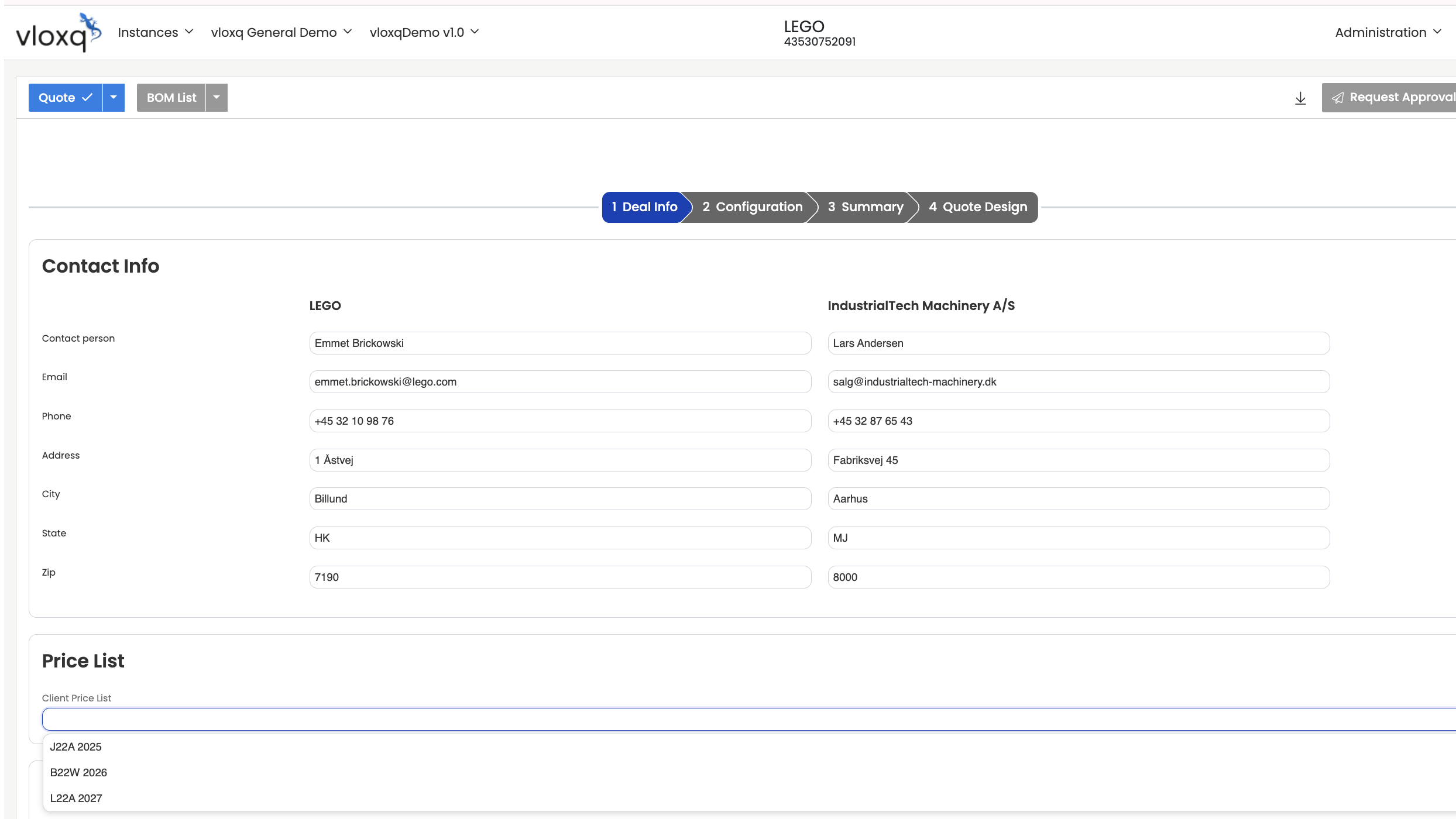Click the Request Approval button

1393,98
